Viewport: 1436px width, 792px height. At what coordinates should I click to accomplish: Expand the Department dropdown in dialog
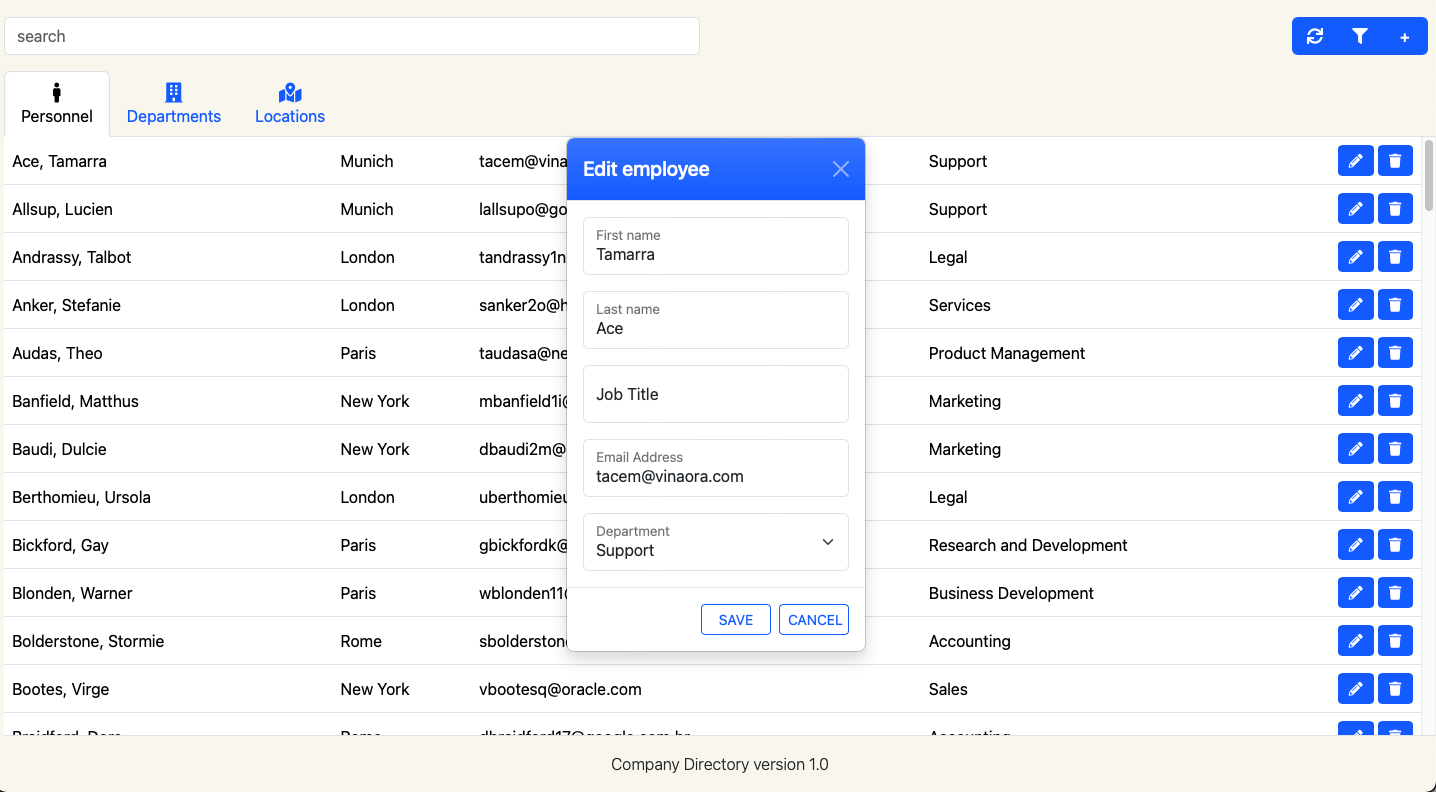pyautogui.click(x=715, y=542)
